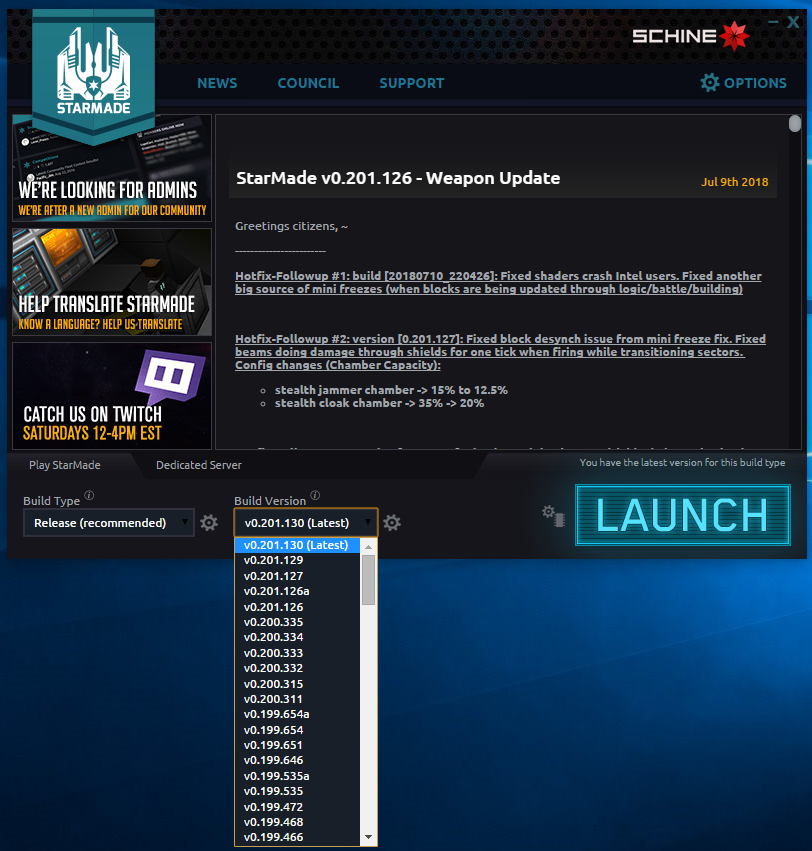
Task: Open the Catch Us On Twitch banner
Action: point(112,396)
